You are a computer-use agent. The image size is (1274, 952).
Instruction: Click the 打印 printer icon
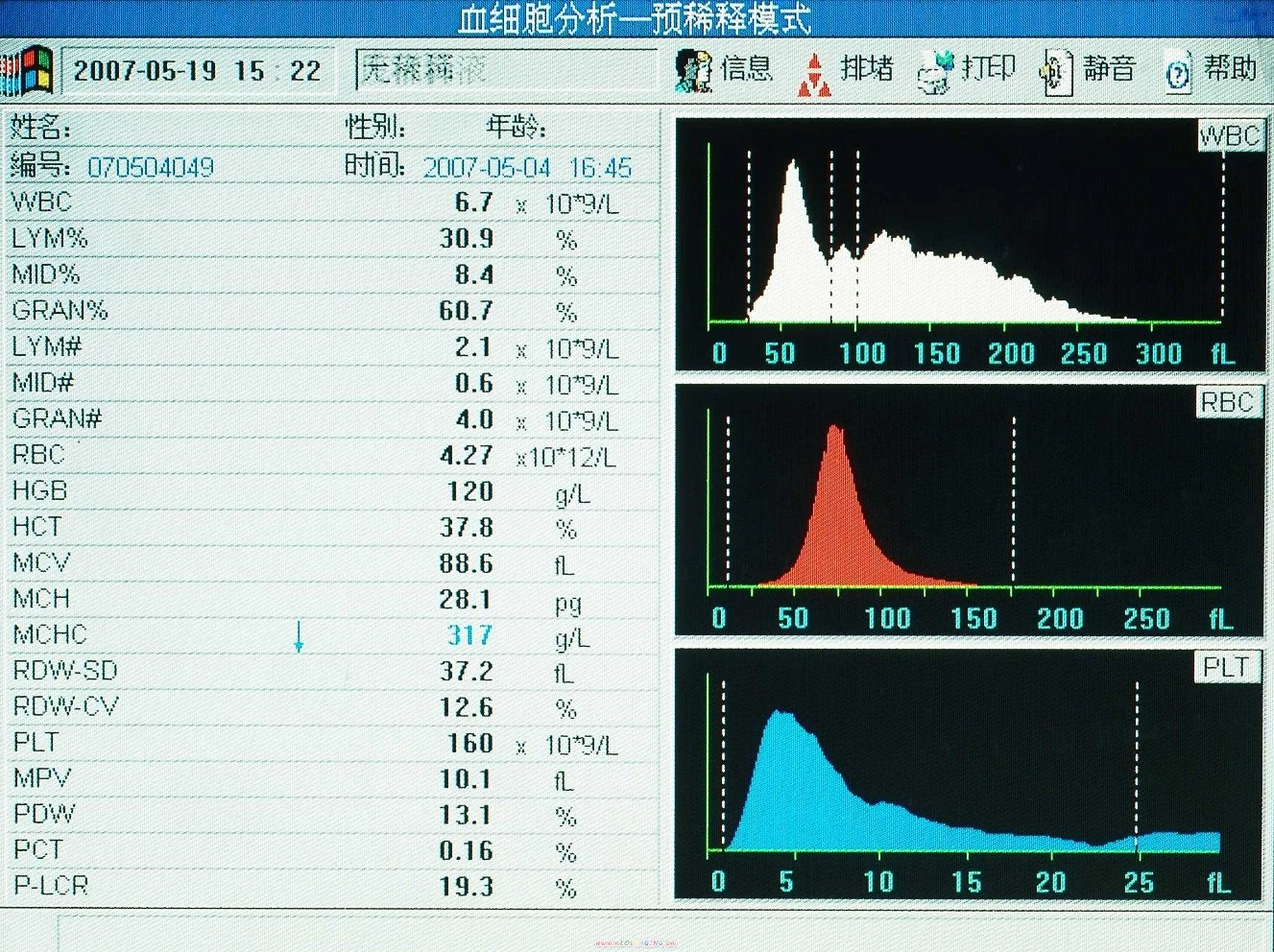tap(936, 71)
